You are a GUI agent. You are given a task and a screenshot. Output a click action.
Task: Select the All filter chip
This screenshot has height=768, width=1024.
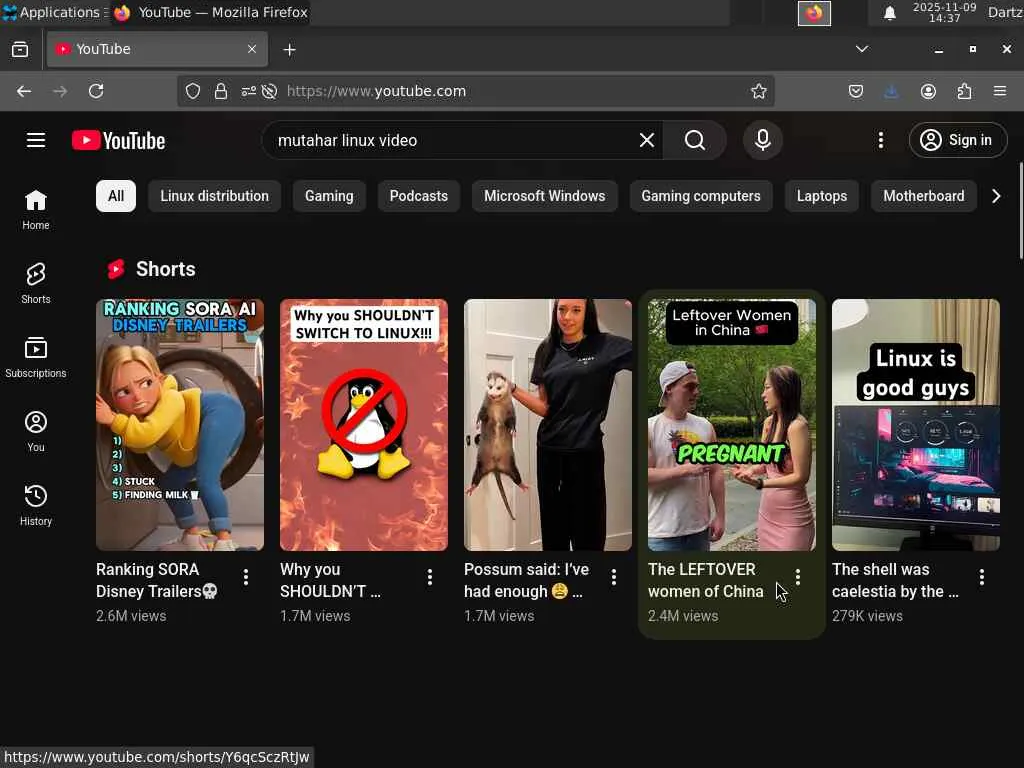click(116, 196)
